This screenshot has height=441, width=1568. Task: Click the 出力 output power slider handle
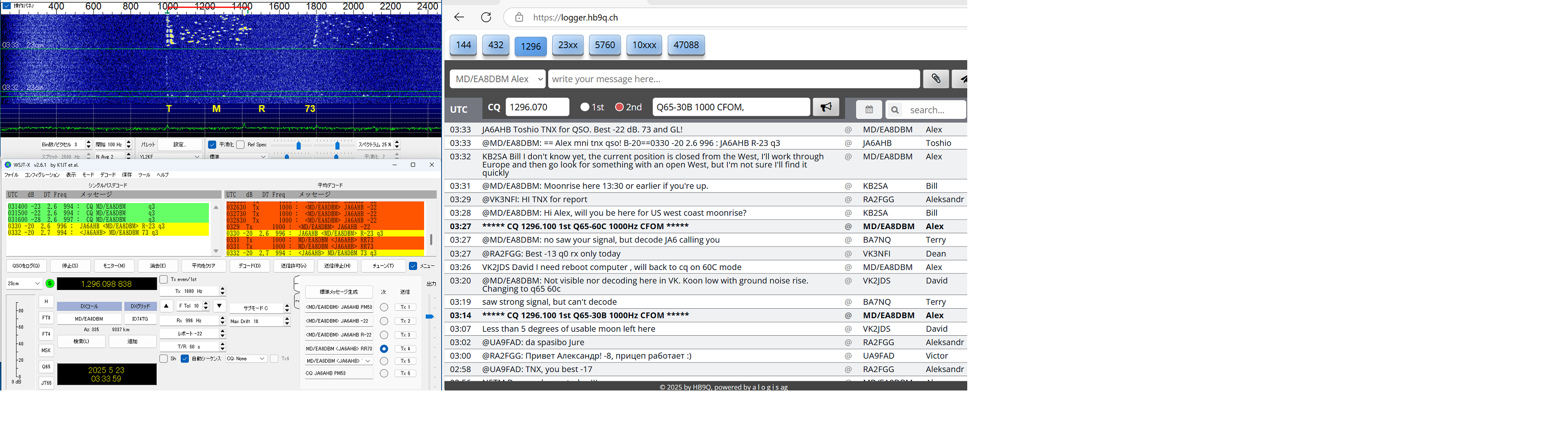[x=429, y=317]
